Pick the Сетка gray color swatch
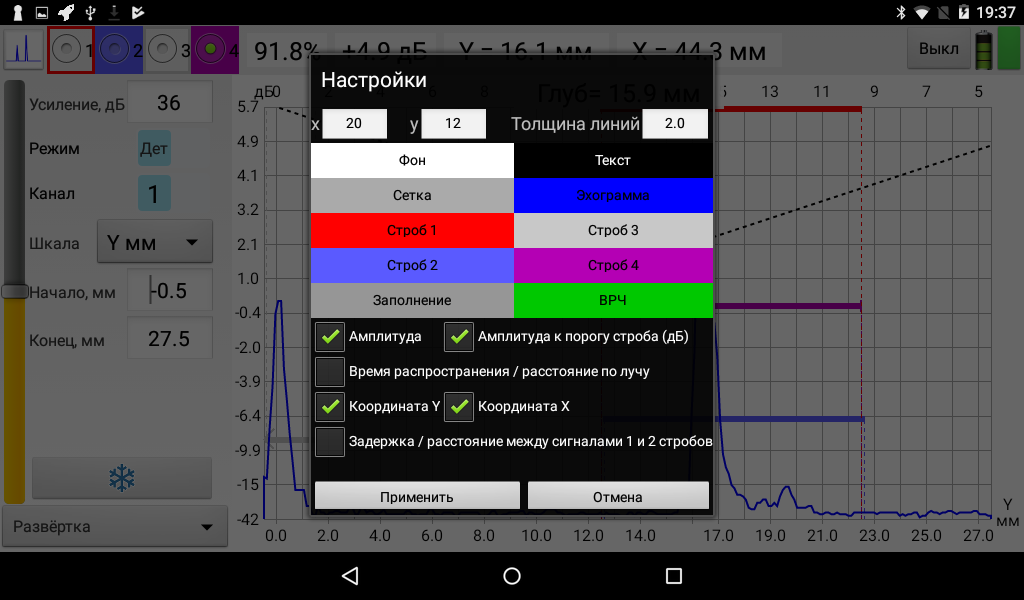Viewport: 1024px width, 600px height. tap(412, 195)
